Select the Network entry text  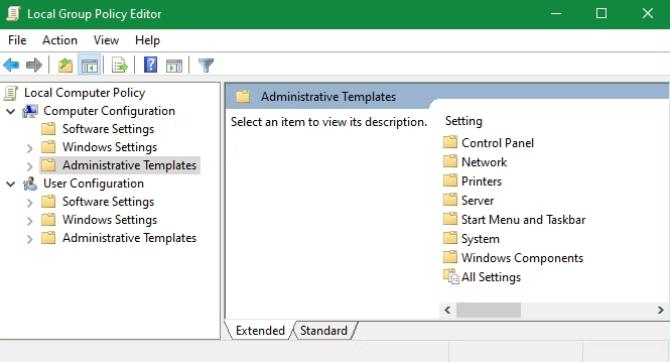click(x=484, y=162)
